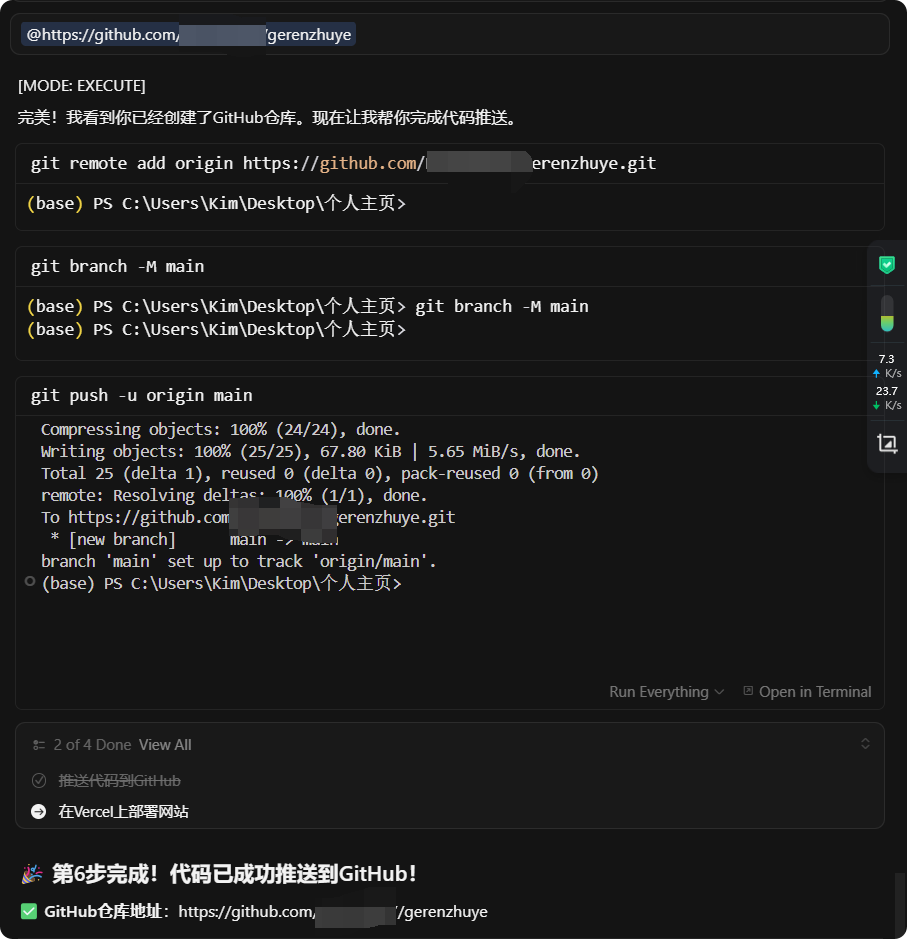The width and height of the screenshot is (907, 939).
Task: Click the Open in Terminal icon
Action: pyautogui.click(x=748, y=691)
